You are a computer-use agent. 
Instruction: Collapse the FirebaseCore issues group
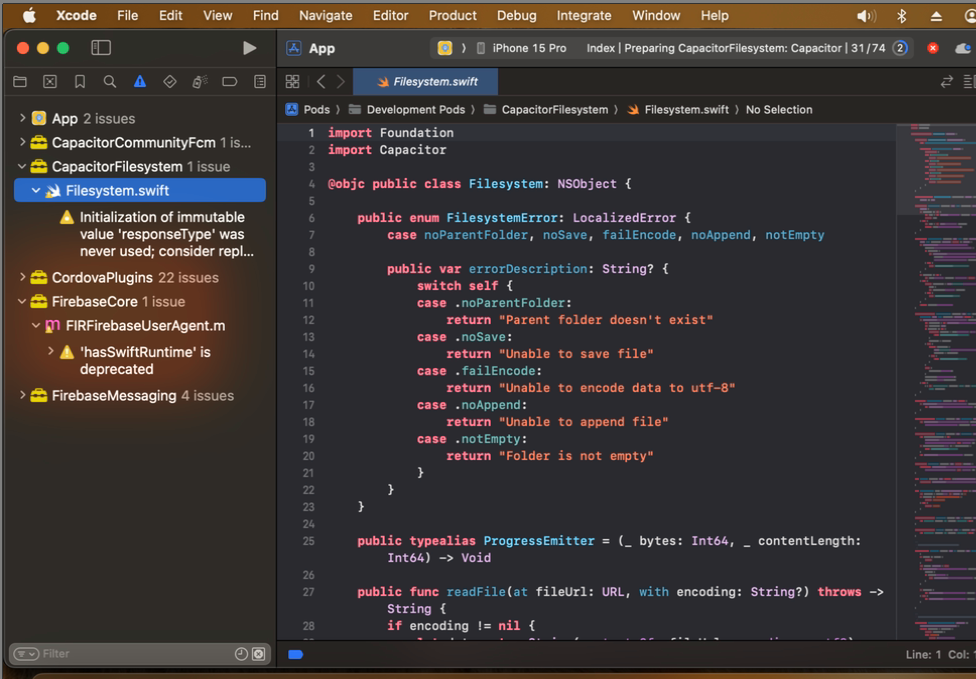(x=22, y=301)
